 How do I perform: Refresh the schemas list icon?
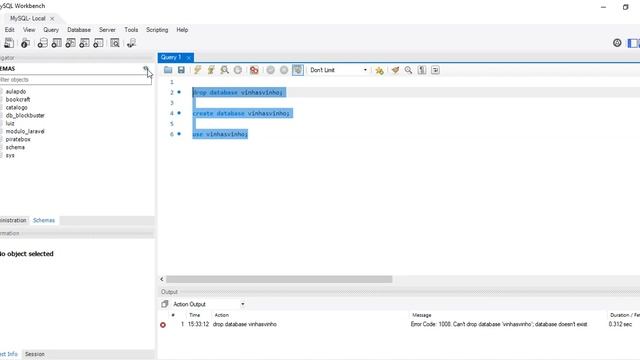pos(146,69)
